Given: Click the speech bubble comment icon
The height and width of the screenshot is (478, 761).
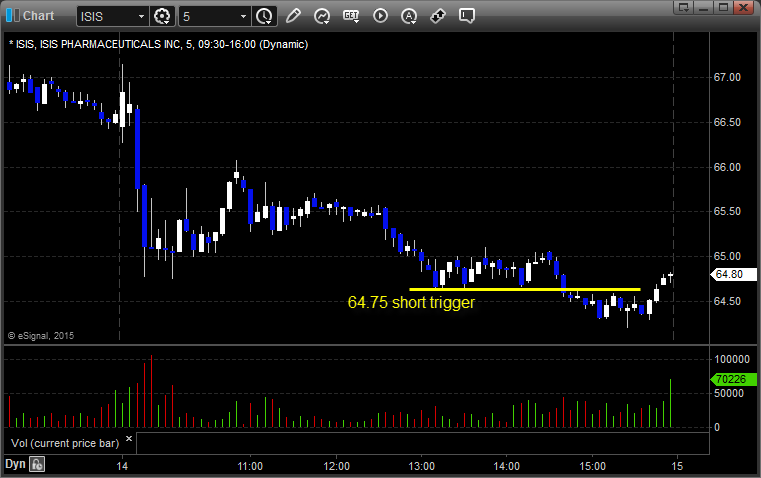Looking at the screenshot, I should 467,16.
